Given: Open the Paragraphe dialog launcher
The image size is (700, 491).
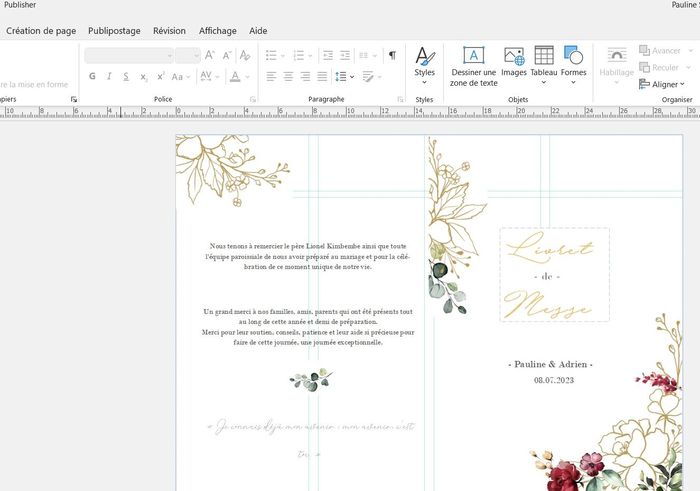Looking at the screenshot, I should (x=400, y=99).
